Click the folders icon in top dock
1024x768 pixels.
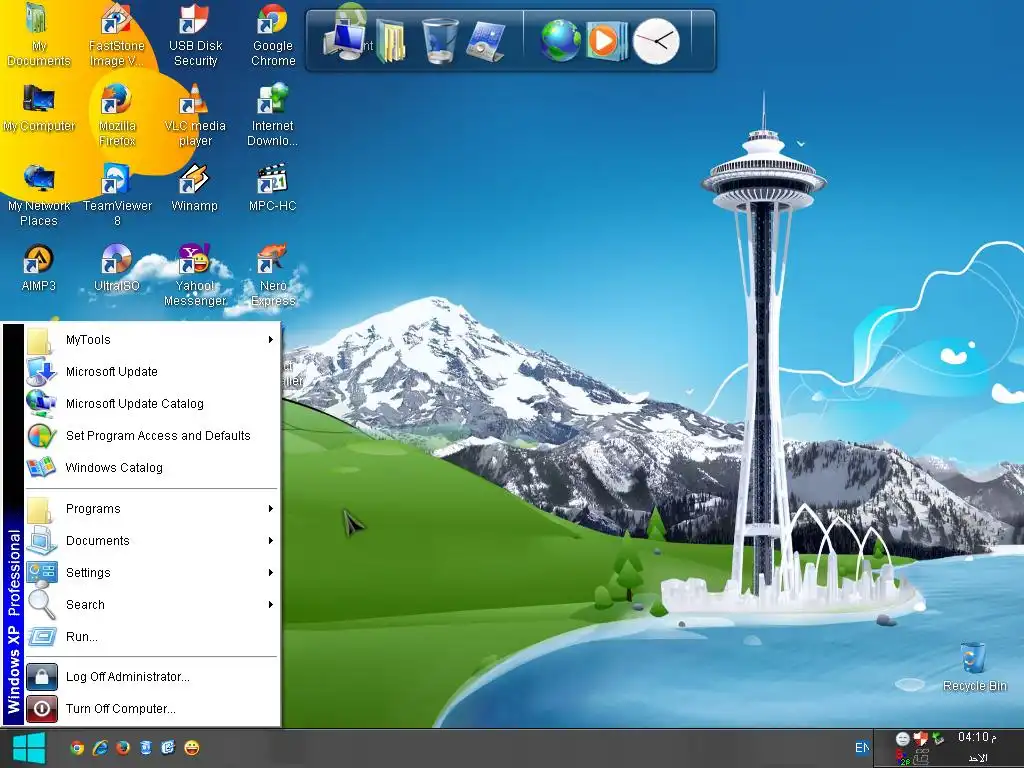(x=391, y=42)
